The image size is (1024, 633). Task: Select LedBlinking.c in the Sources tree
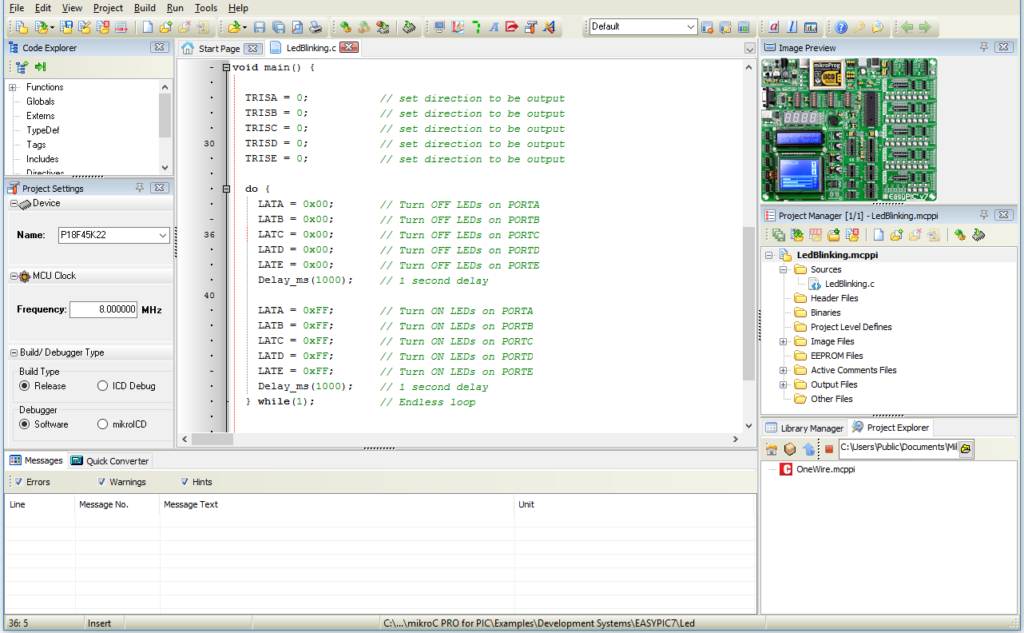(849, 284)
